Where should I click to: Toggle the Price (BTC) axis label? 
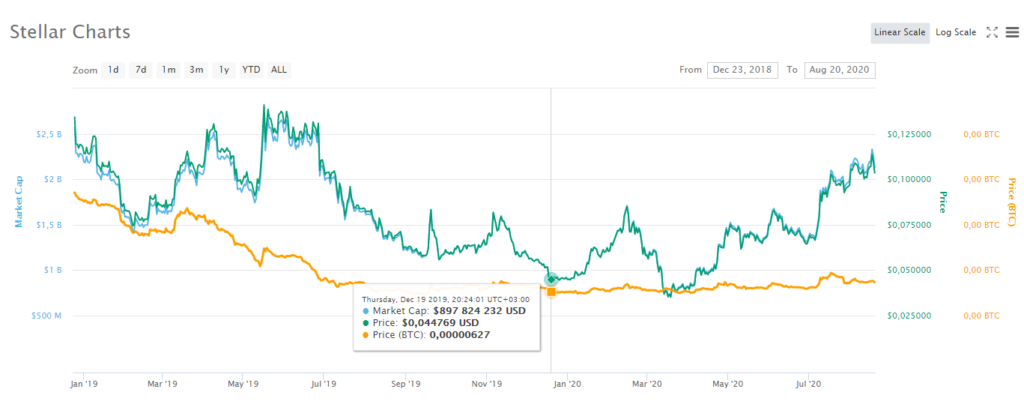[x=1012, y=202]
